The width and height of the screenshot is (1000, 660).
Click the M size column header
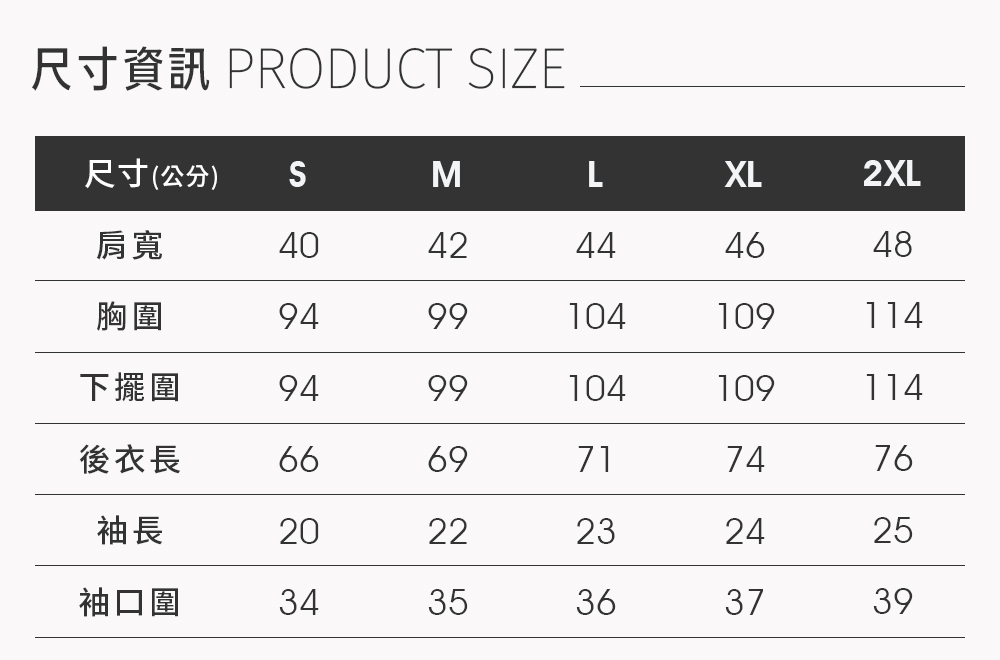point(446,174)
